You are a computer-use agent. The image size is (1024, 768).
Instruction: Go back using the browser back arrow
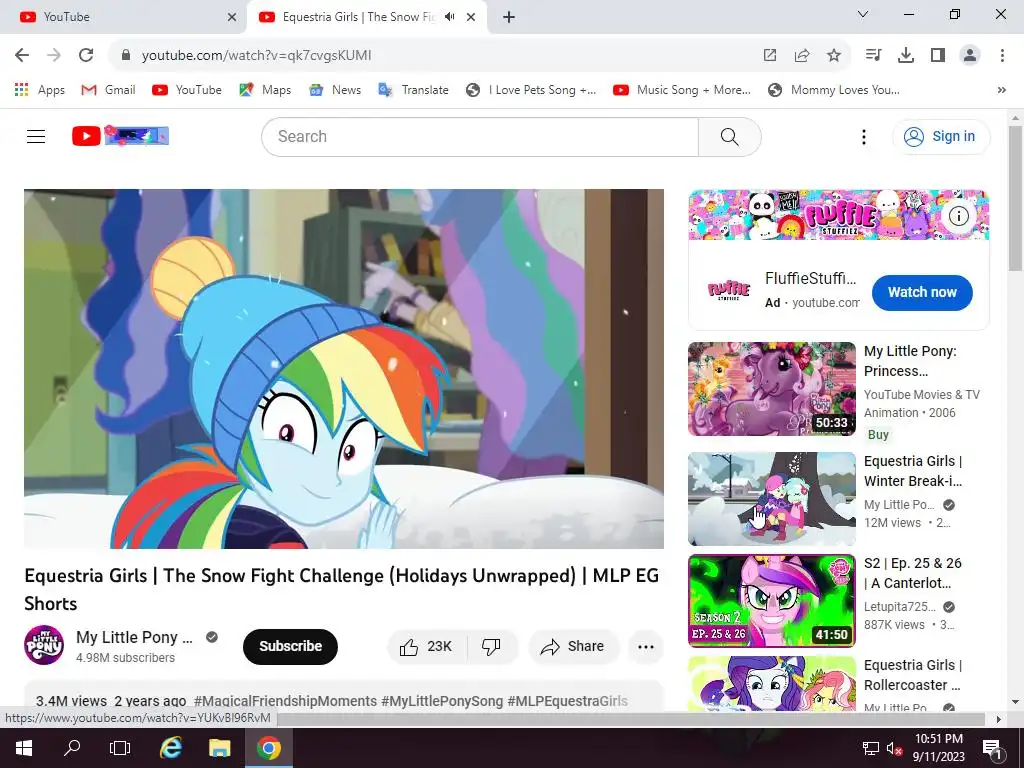(22, 56)
